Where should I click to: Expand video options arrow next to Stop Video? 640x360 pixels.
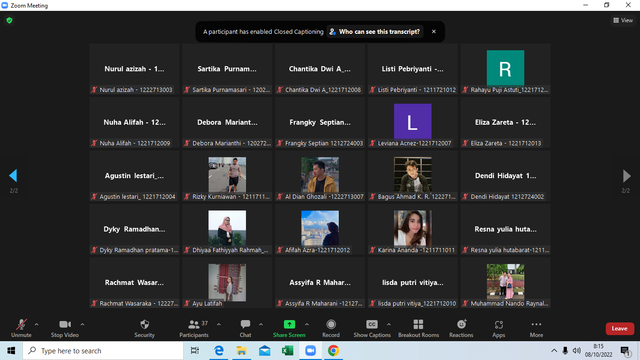pyautogui.click(x=82, y=324)
